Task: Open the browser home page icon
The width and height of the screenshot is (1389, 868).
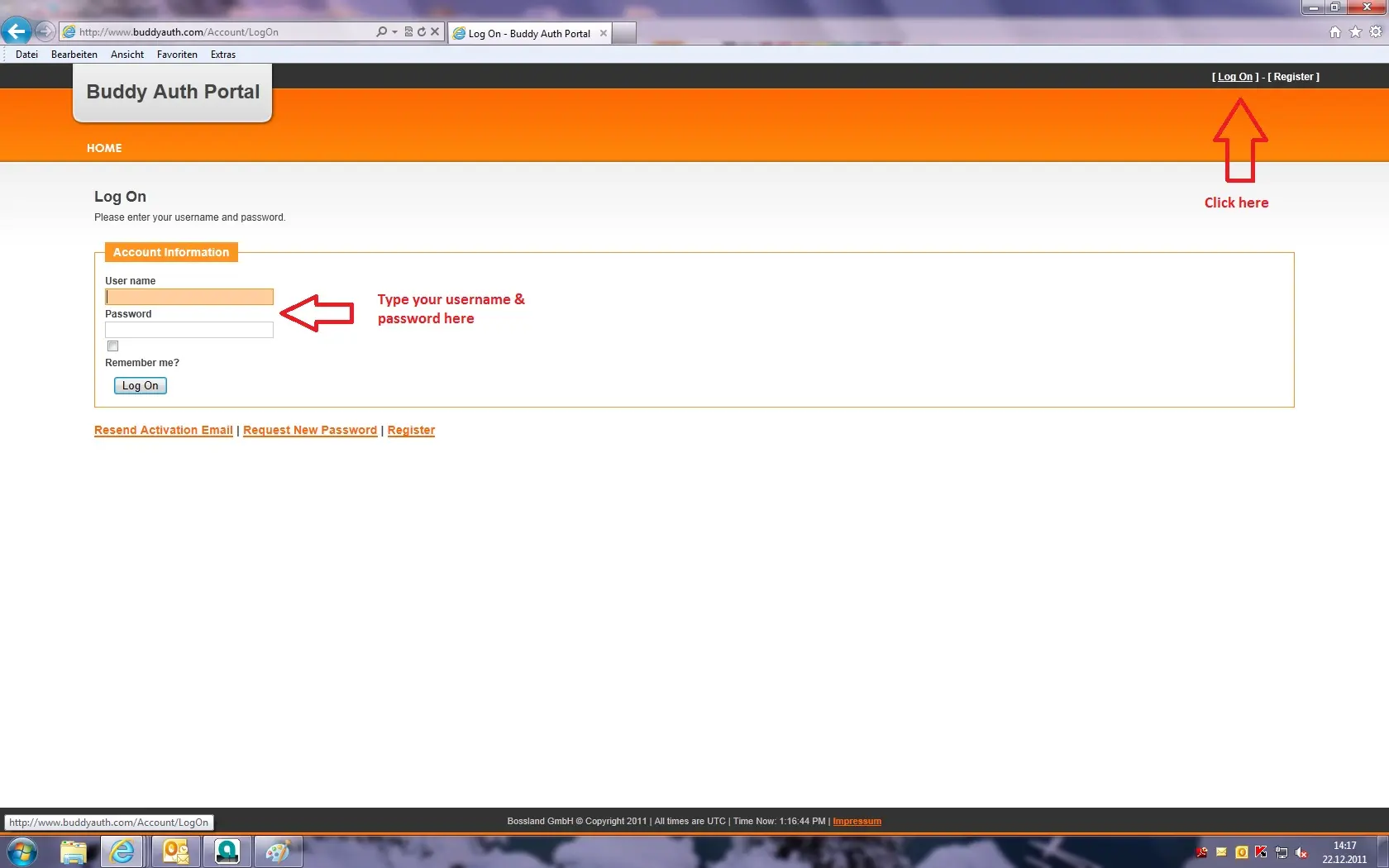Action: coord(1334,32)
